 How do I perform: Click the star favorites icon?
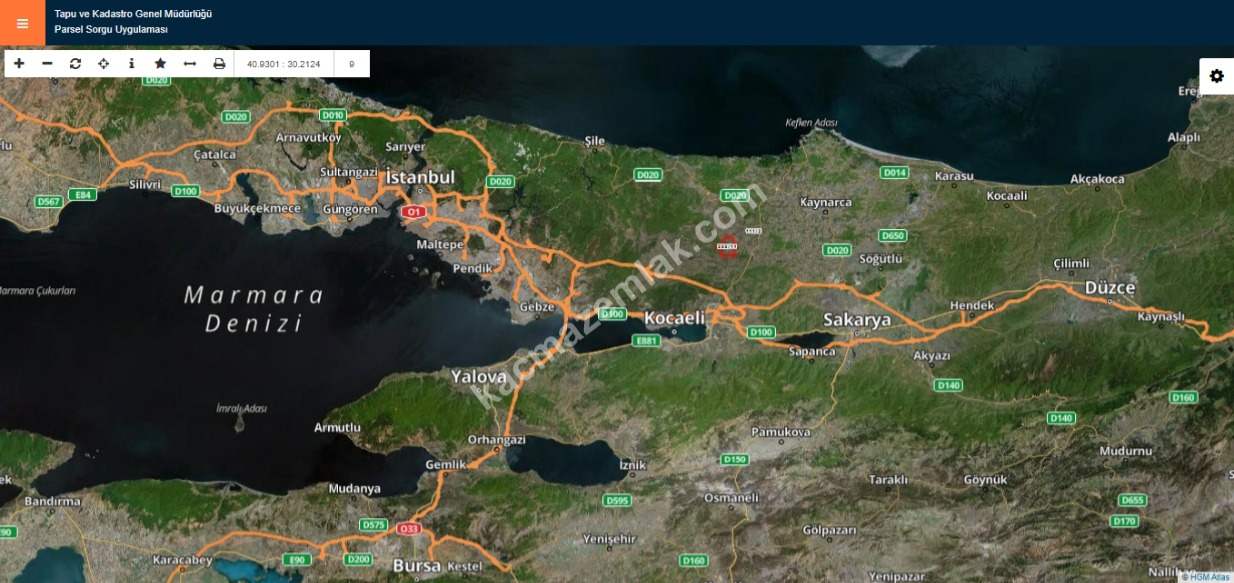click(x=160, y=63)
